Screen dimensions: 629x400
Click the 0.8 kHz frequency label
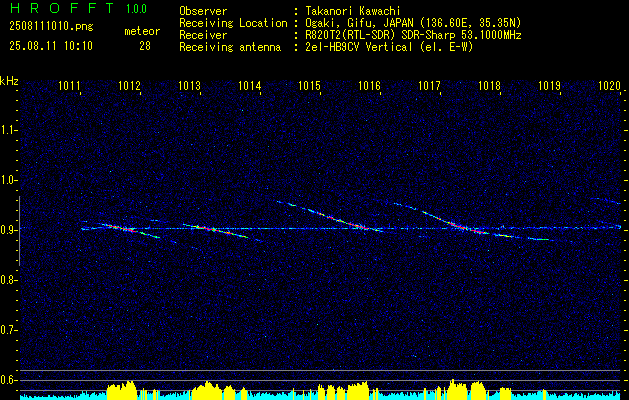click(9, 280)
